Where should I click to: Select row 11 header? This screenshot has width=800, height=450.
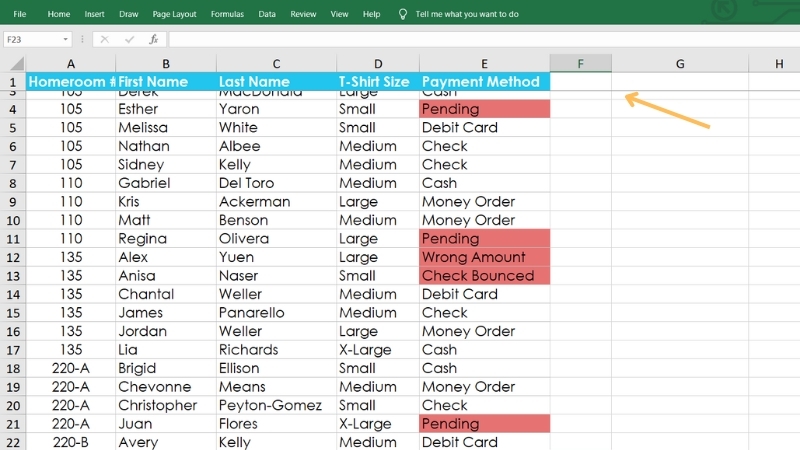[13, 239]
